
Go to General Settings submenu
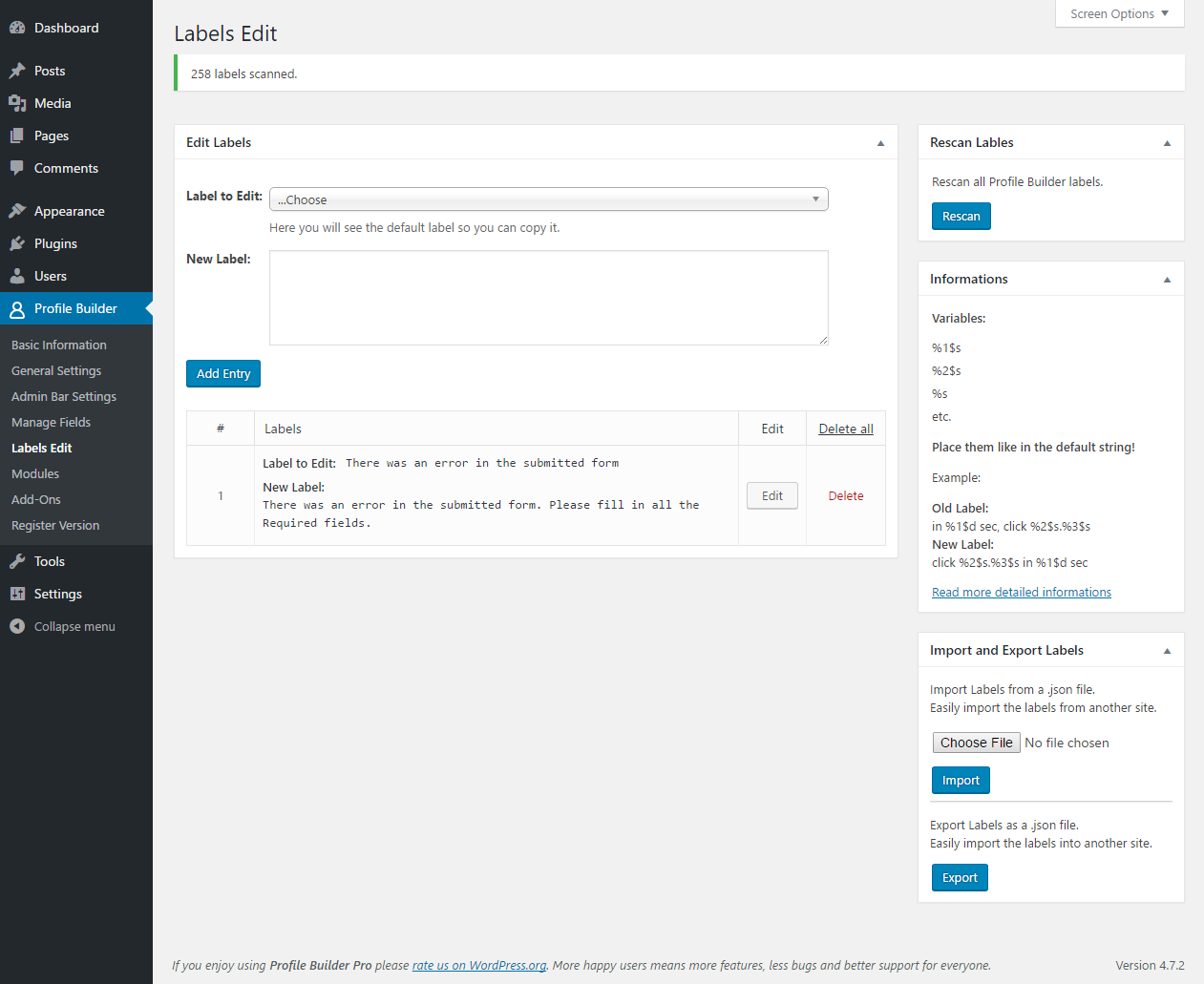pyautogui.click(x=56, y=370)
